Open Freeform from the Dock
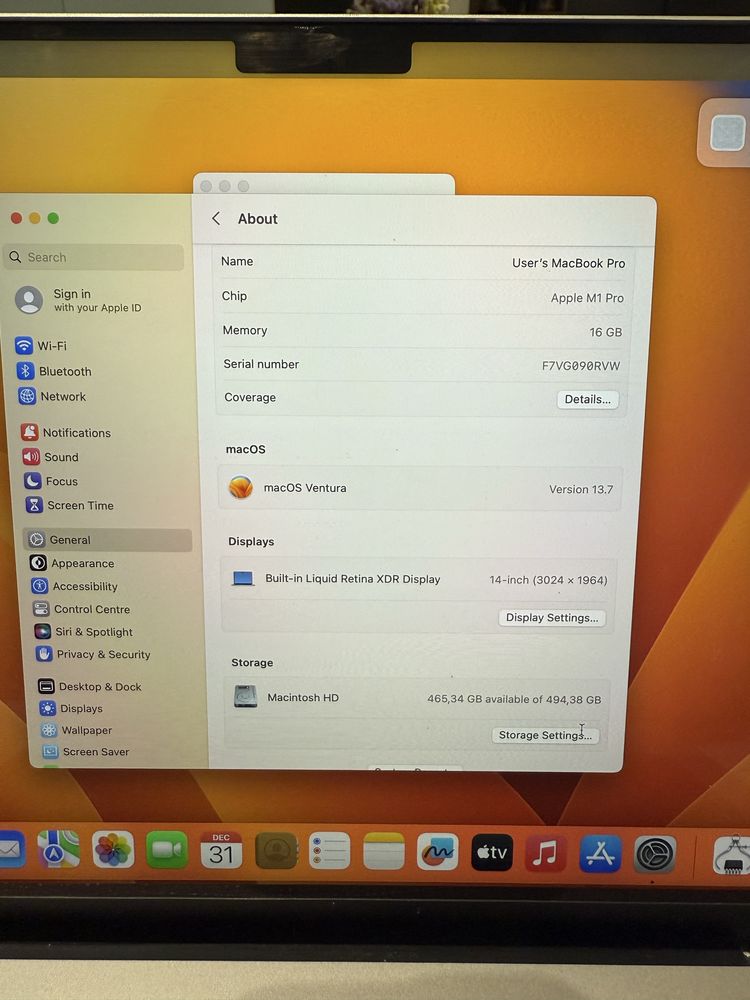 [438, 851]
